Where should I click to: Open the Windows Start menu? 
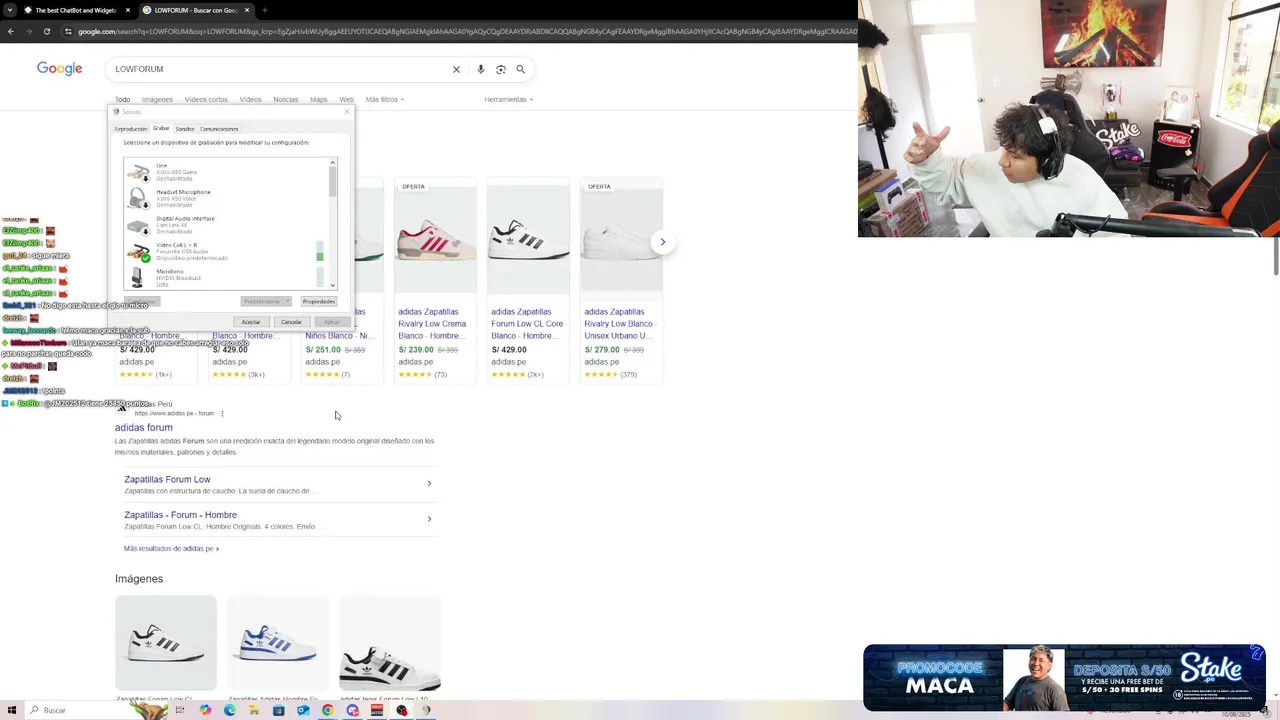[x=12, y=710]
